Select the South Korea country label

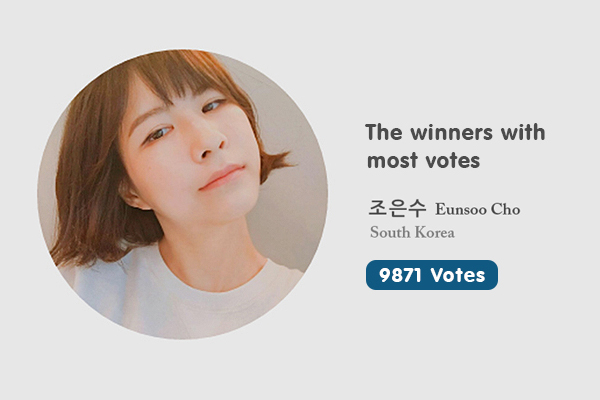pos(412,232)
